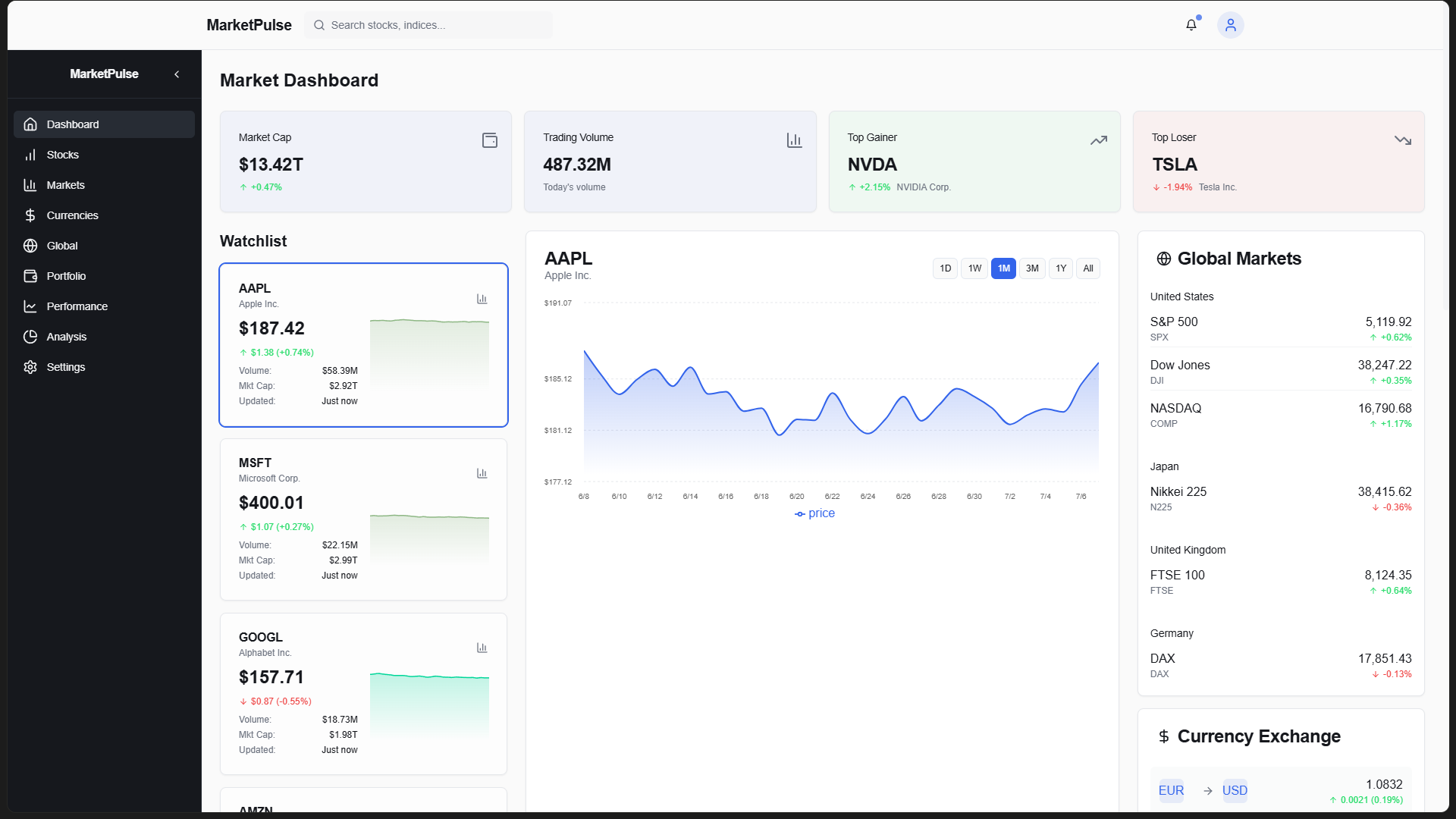1456x819 pixels.
Task: Click the USD currency badge
Action: [x=1235, y=791]
